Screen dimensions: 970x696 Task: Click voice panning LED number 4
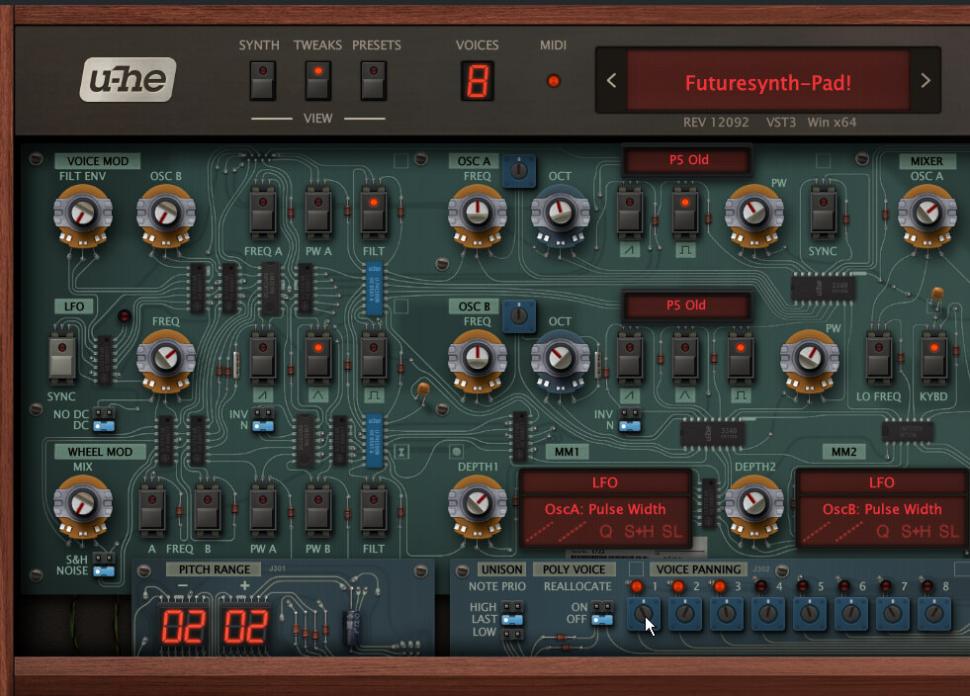click(x=761, y=586)
